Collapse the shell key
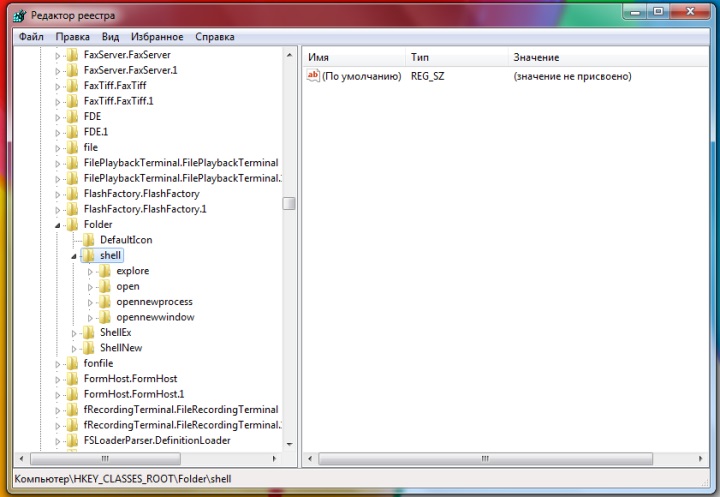 click(73, 256)
